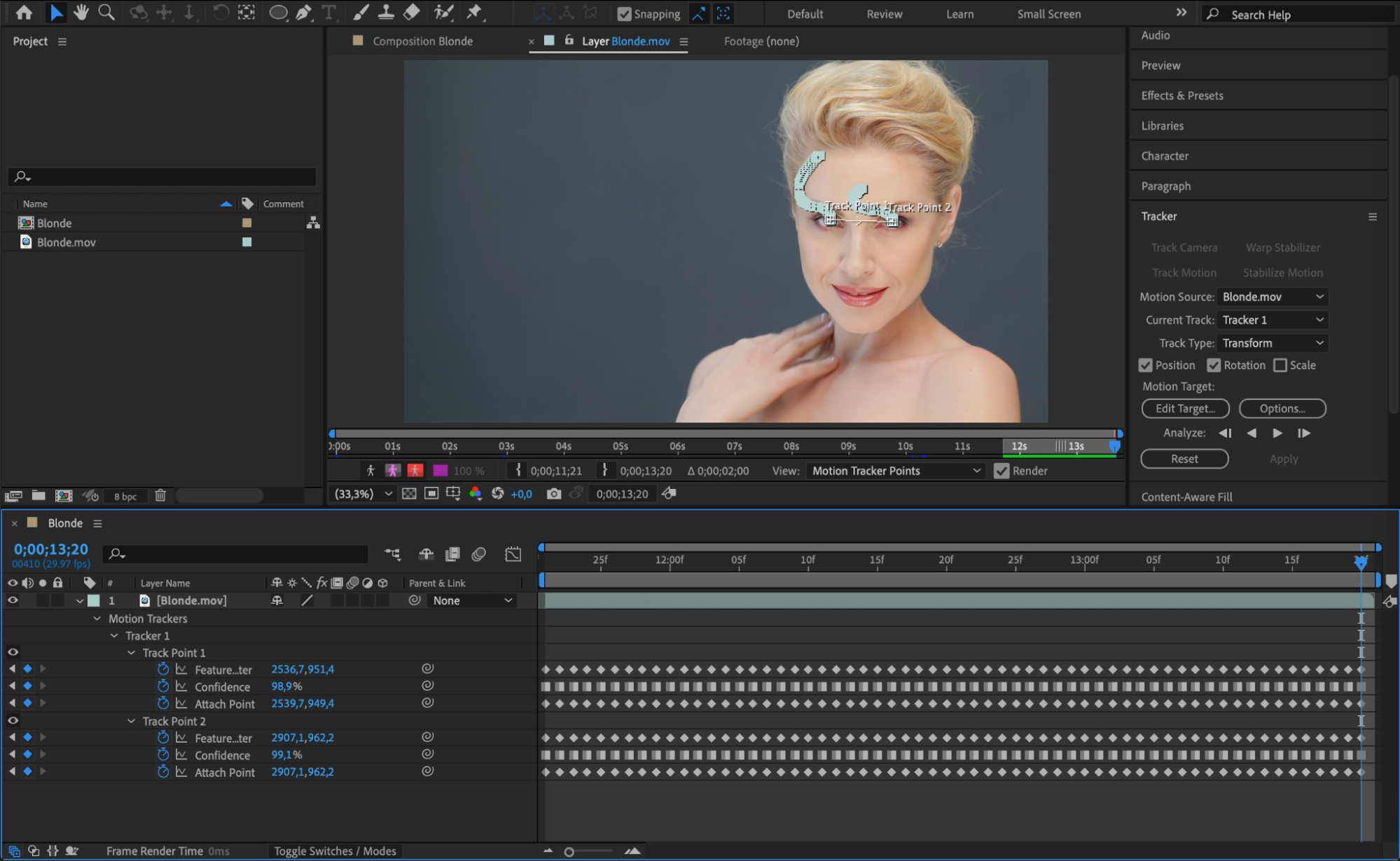
Task: Select the Hand tool in toolbar
Action: (x=81, y=12)
